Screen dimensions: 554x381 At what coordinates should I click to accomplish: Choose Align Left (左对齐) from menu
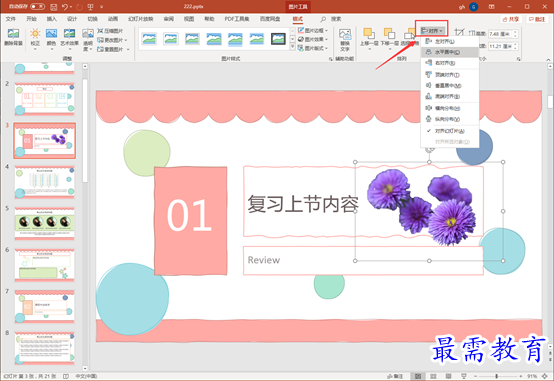[x=450, y=41]
